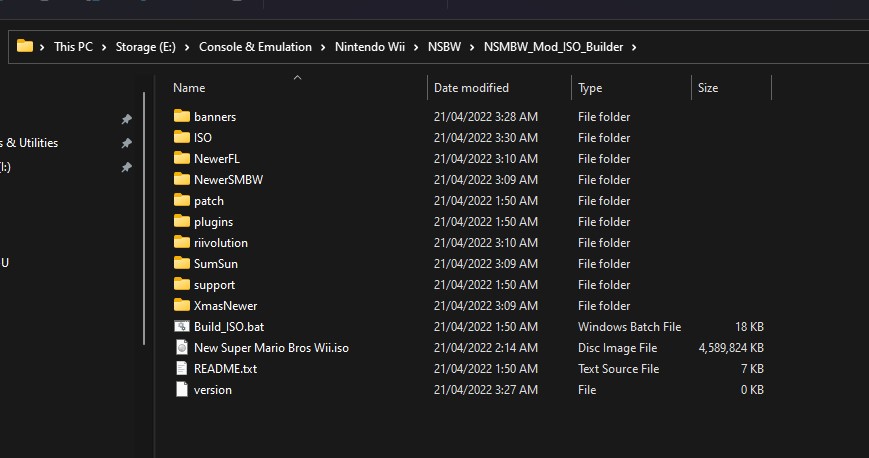Screen dimensions: 869x458
Task: Select the New Super Mario Bros Wii.iso disc icon
Action: (x=182, y=347)
